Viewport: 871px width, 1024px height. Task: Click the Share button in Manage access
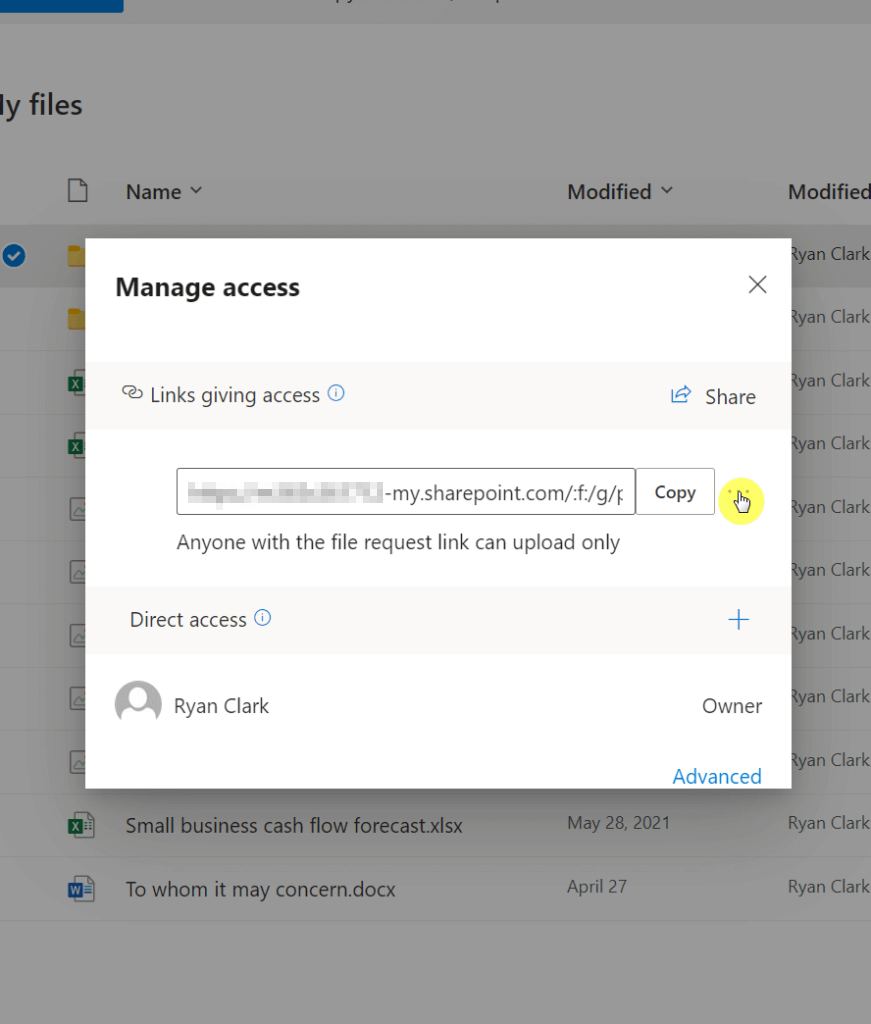tap(714, 396)
